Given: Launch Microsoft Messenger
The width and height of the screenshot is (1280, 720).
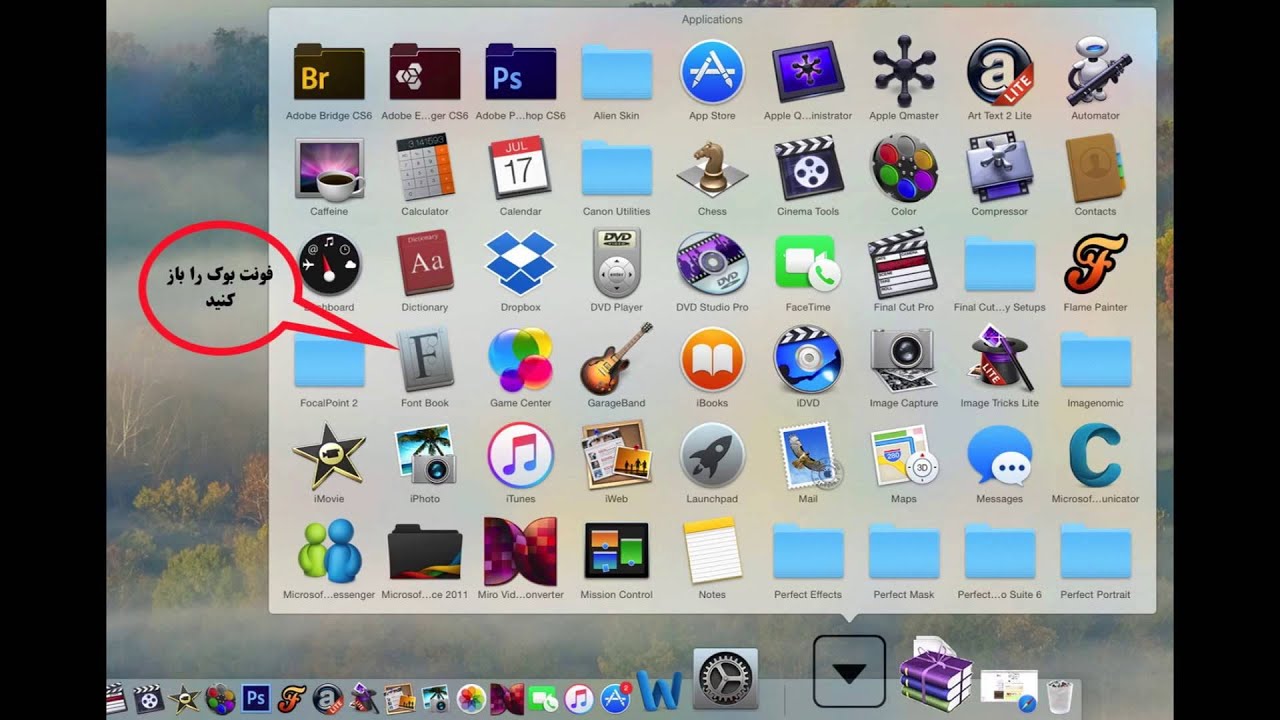Looking at the screenshot, I should click(x=329, y=551).
